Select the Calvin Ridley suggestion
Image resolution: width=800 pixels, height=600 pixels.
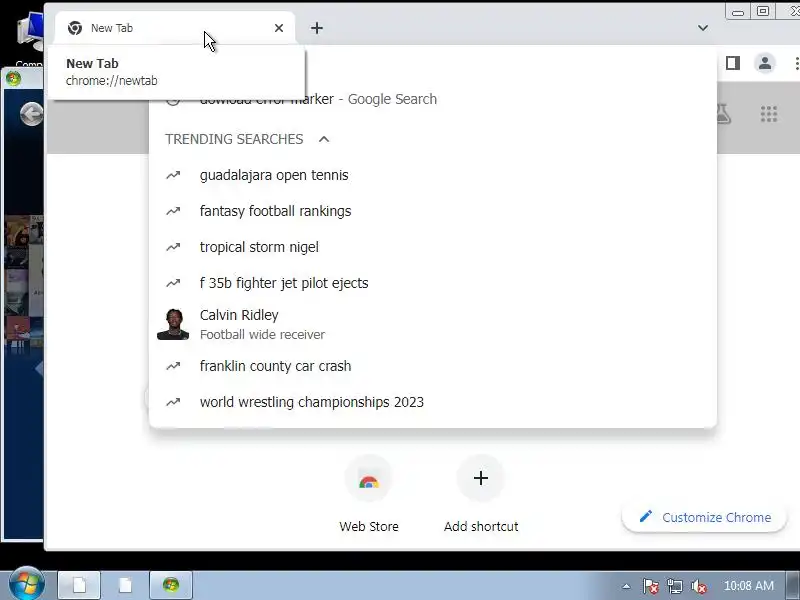pos(433,324)
